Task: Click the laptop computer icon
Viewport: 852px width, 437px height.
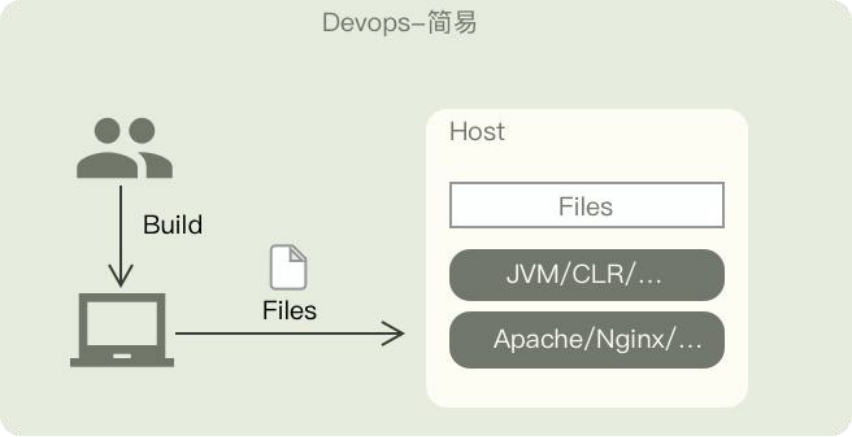Action: tap(122, 330)
